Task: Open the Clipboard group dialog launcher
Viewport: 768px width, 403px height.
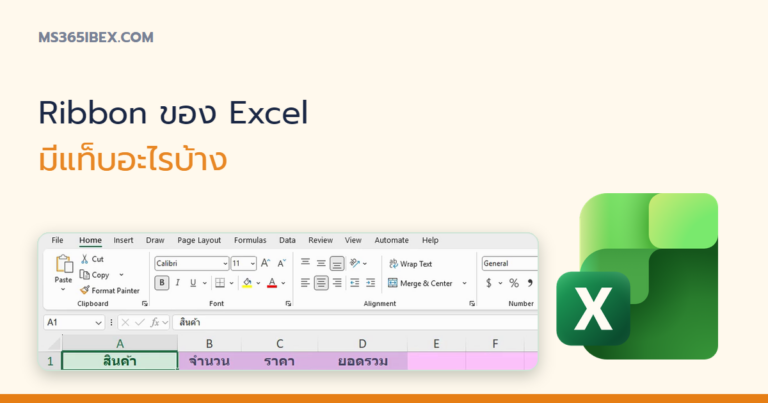Action: click(x=144, y=304)
